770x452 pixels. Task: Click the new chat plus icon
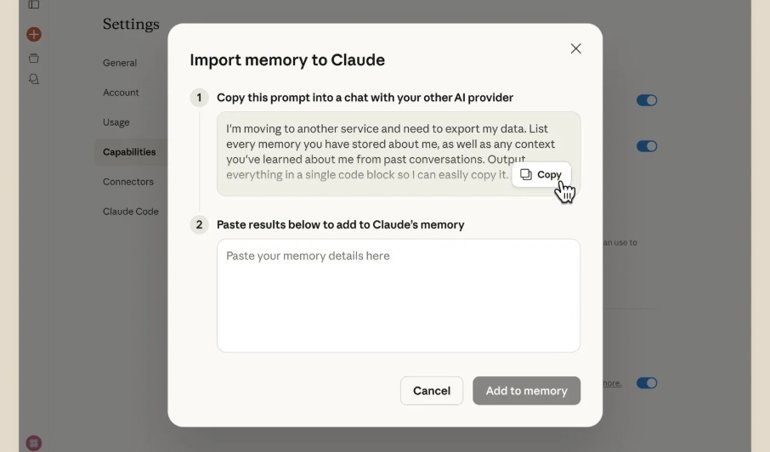point(34,34)
